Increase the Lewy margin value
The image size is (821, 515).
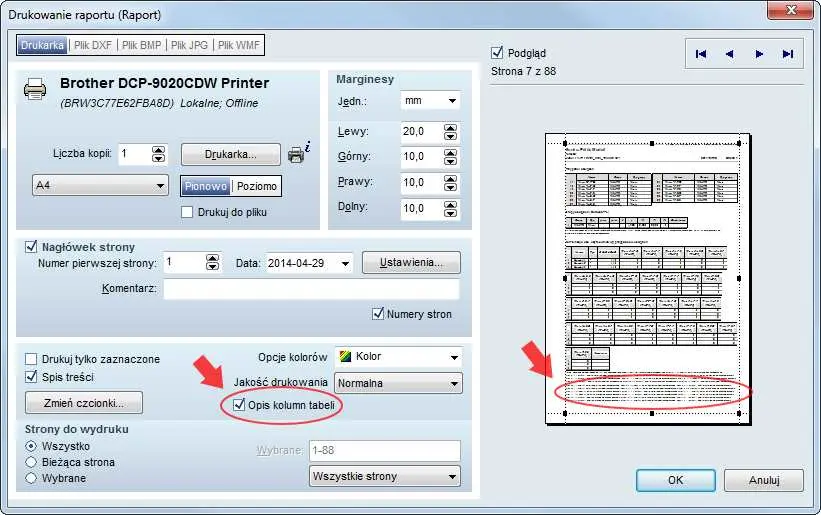tap(452, 126)
